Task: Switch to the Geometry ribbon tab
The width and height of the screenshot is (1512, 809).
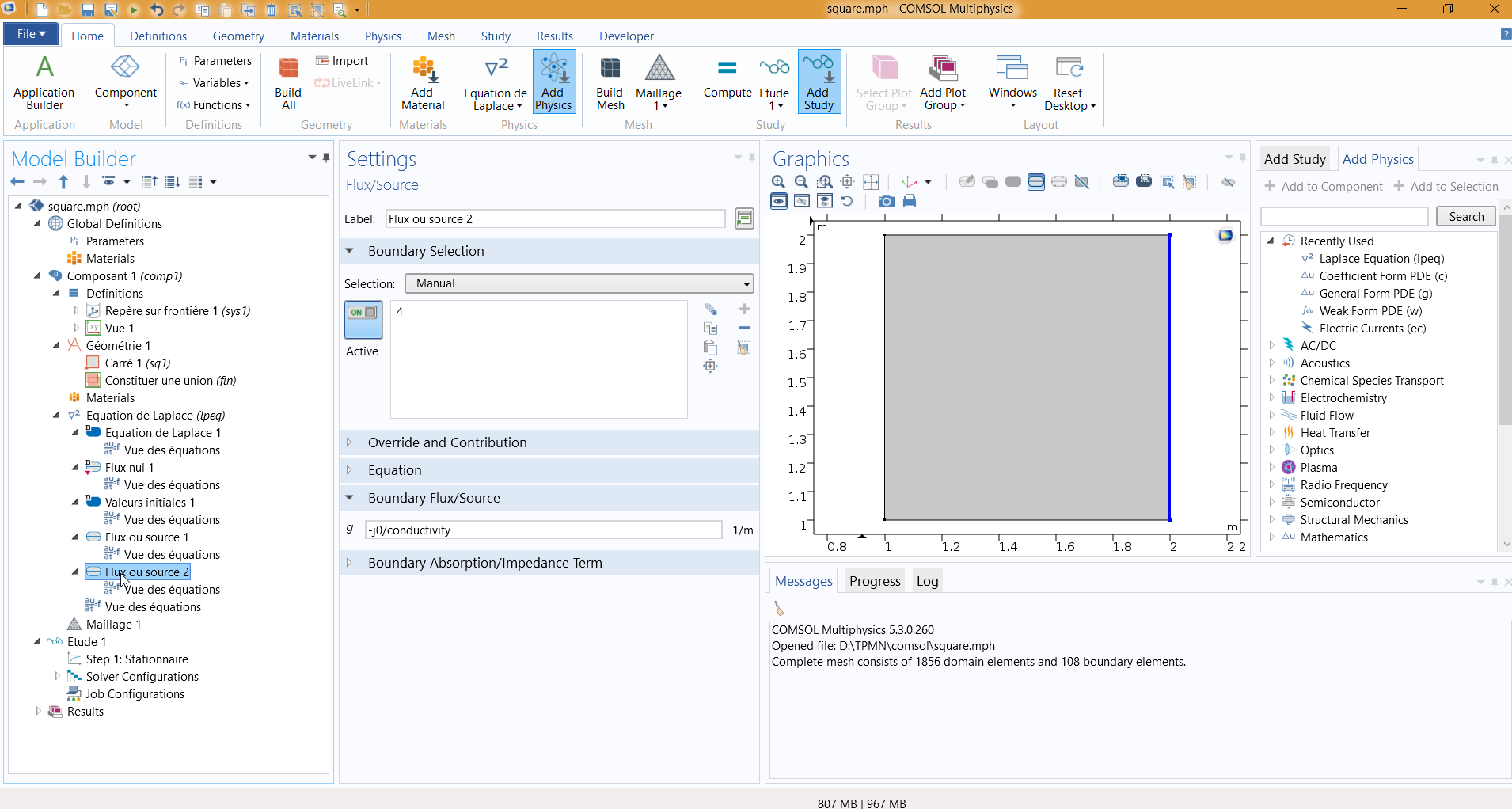Action: tap(238, 36)
